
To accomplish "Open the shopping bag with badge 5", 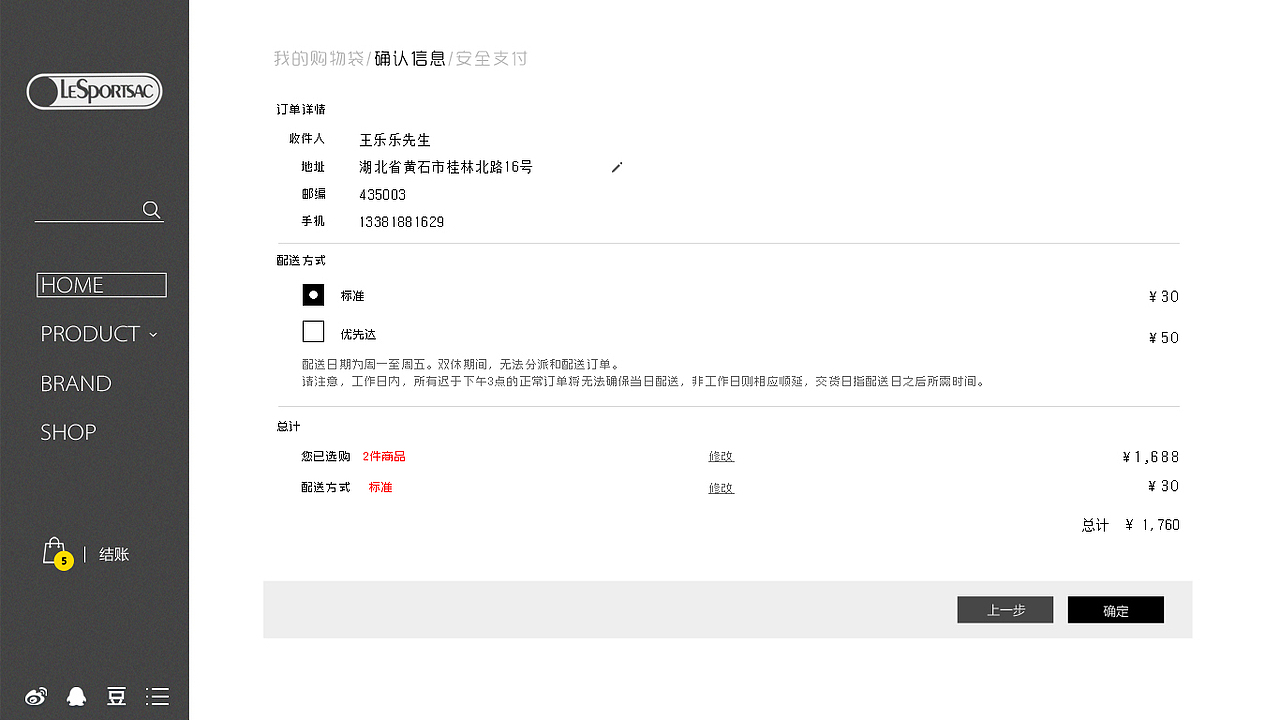I will (x=53, y=551).
